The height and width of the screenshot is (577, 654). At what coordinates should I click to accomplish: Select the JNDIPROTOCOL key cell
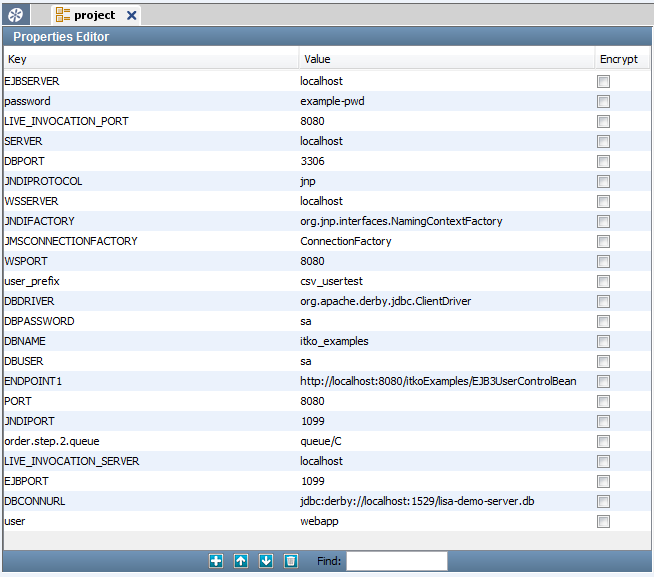coord(151,181)
